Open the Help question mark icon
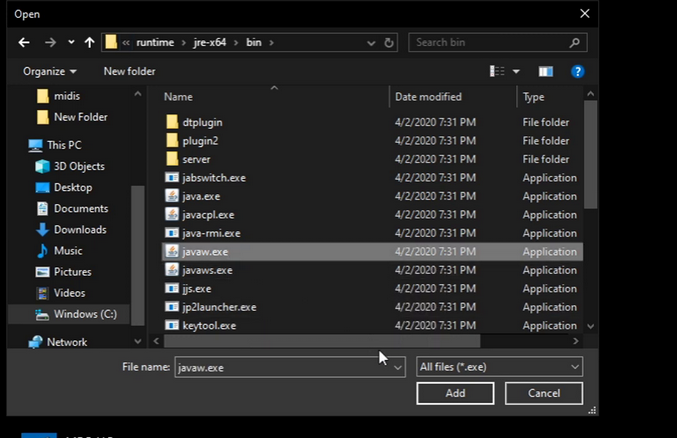Viewport: 677px width, 438px height. 577,71
